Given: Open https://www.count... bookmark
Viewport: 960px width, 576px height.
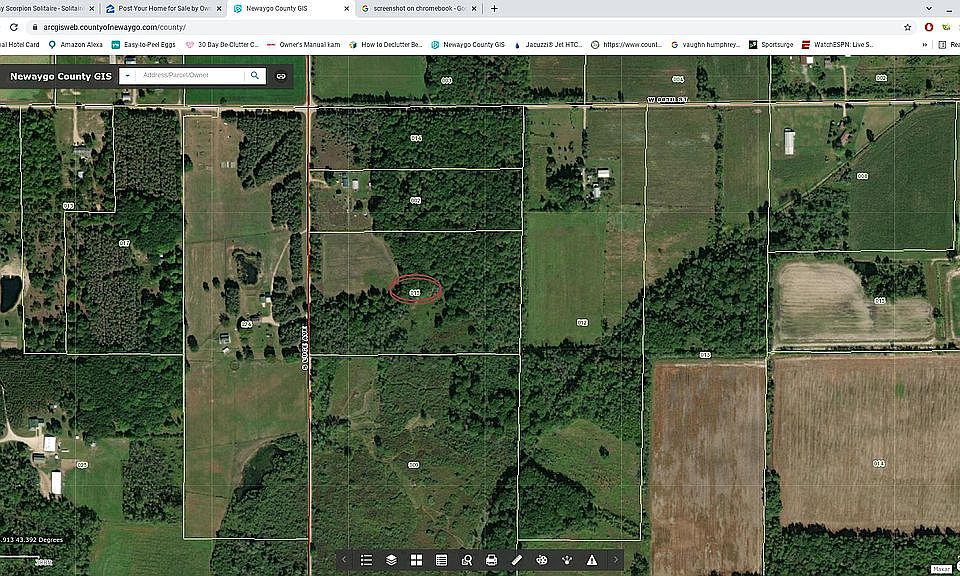Looking at the screenshot, I should coord(626,45).
